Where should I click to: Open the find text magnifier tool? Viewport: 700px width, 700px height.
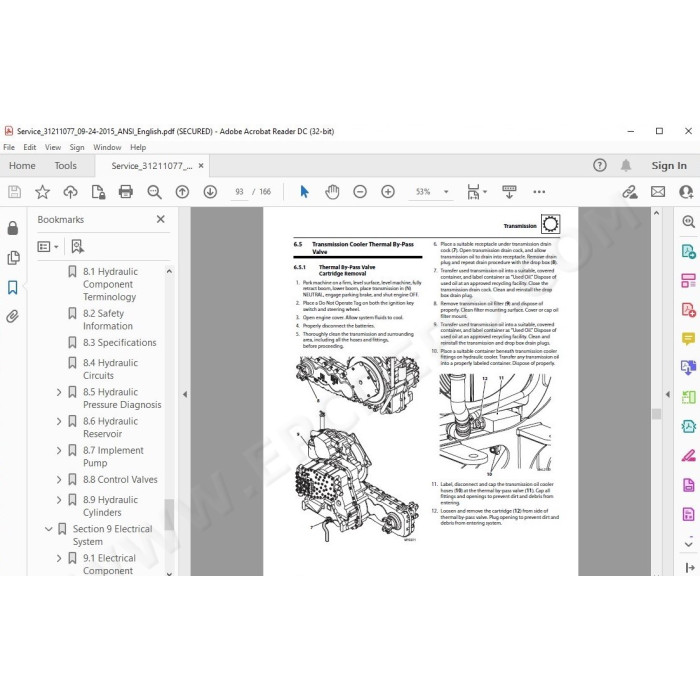click(x=154, y=192)
